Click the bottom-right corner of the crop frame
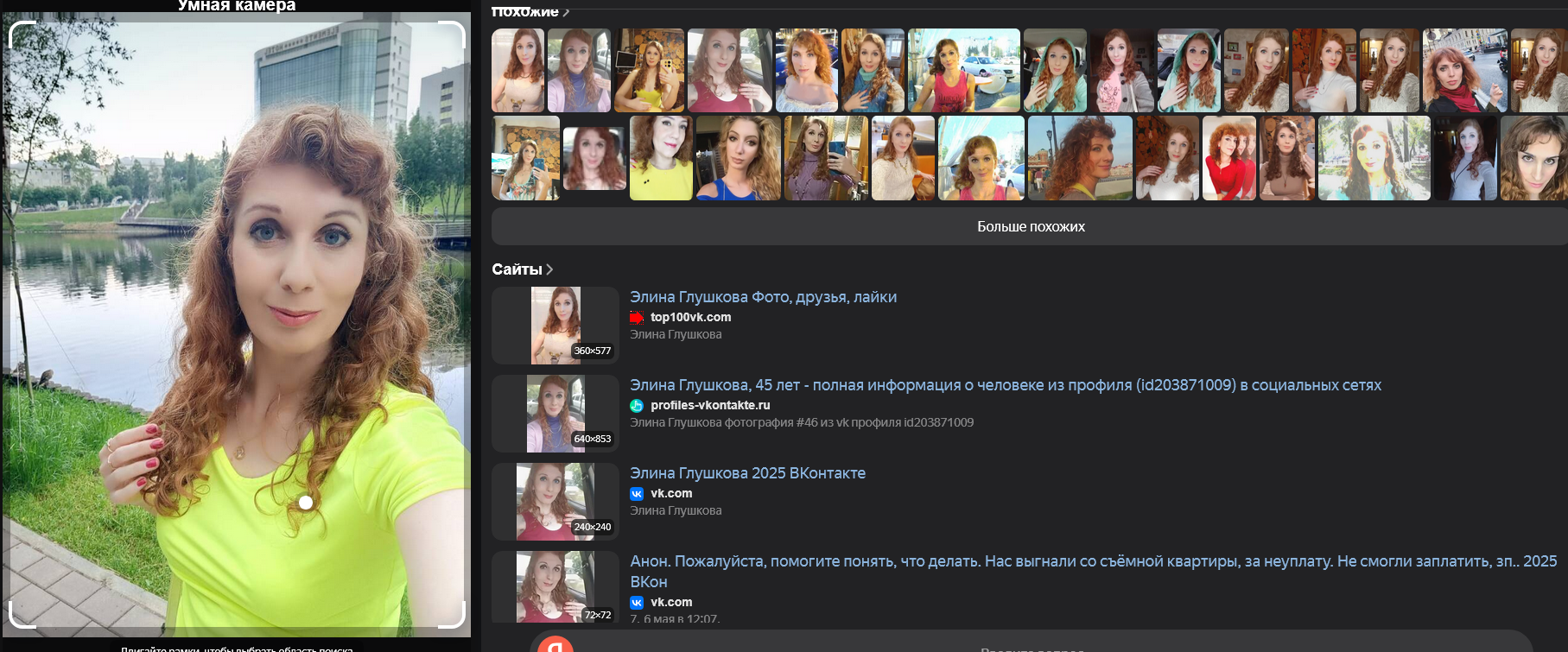Screen dimensions: 1568x652 453,615
